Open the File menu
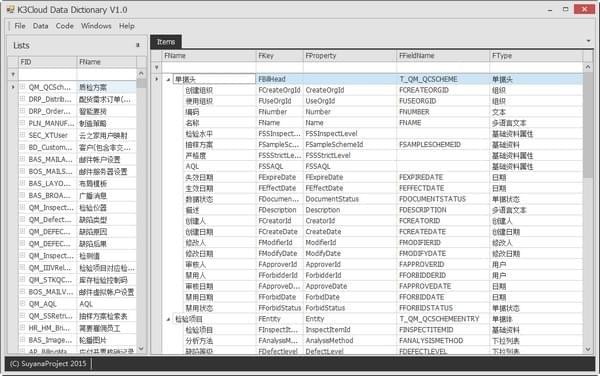600x376 pixels. pos(20,26)
